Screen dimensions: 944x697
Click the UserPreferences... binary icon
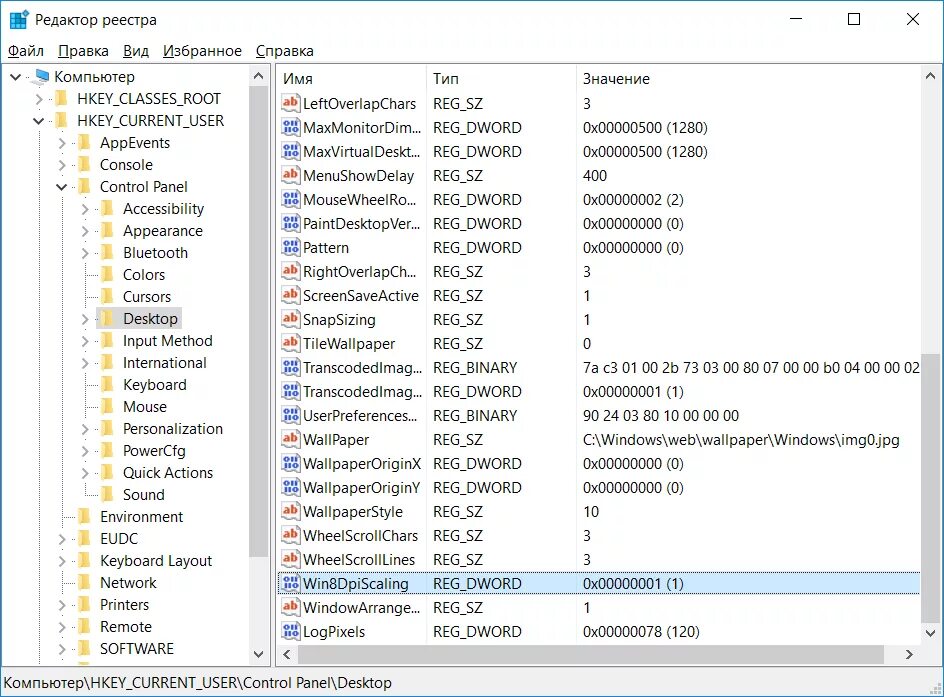point(291,415)
